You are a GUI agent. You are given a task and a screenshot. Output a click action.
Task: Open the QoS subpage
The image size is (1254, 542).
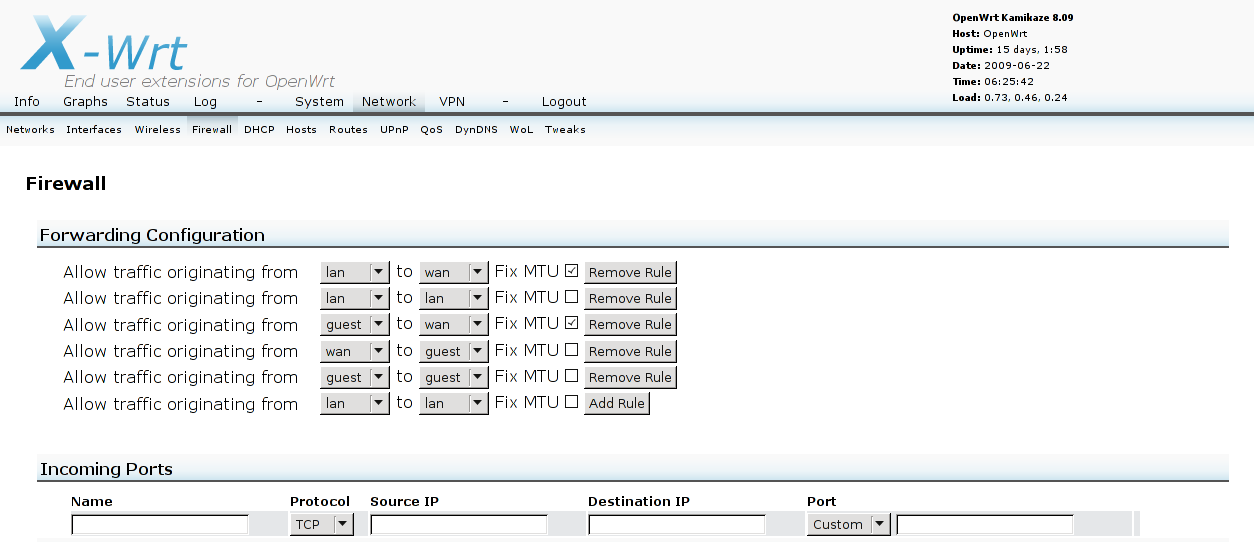[431, 130]
